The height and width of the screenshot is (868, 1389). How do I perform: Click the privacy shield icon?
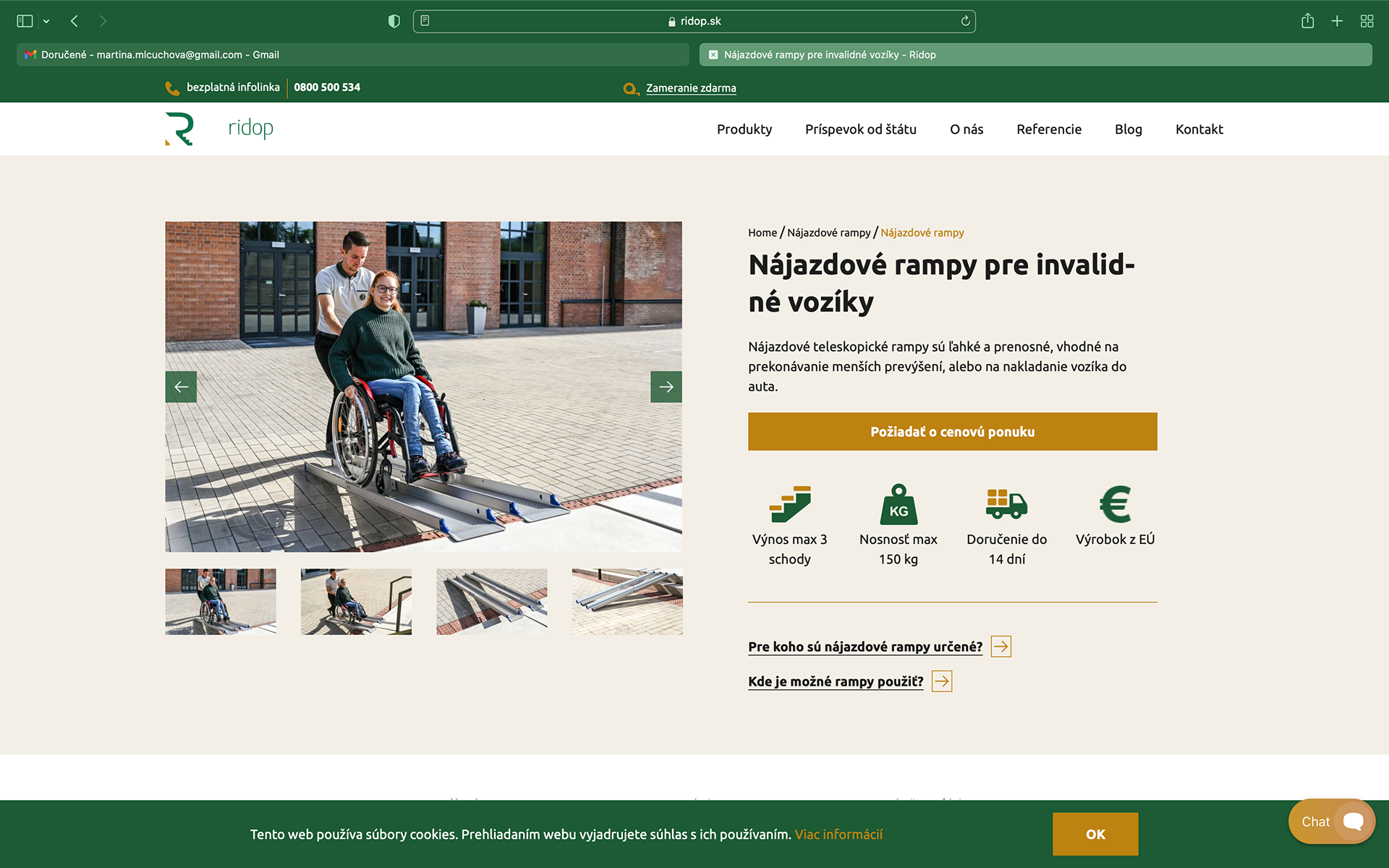point(394,21)
